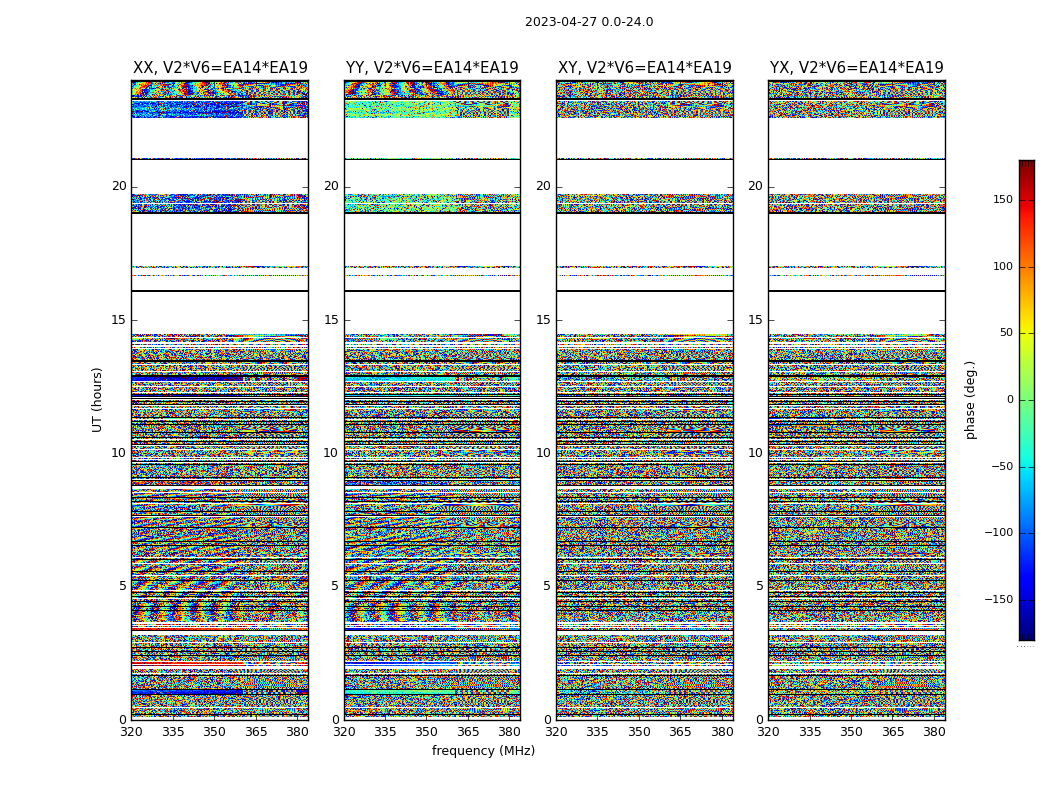Click the 15 hour tick of YY plot

coord(331,320)
